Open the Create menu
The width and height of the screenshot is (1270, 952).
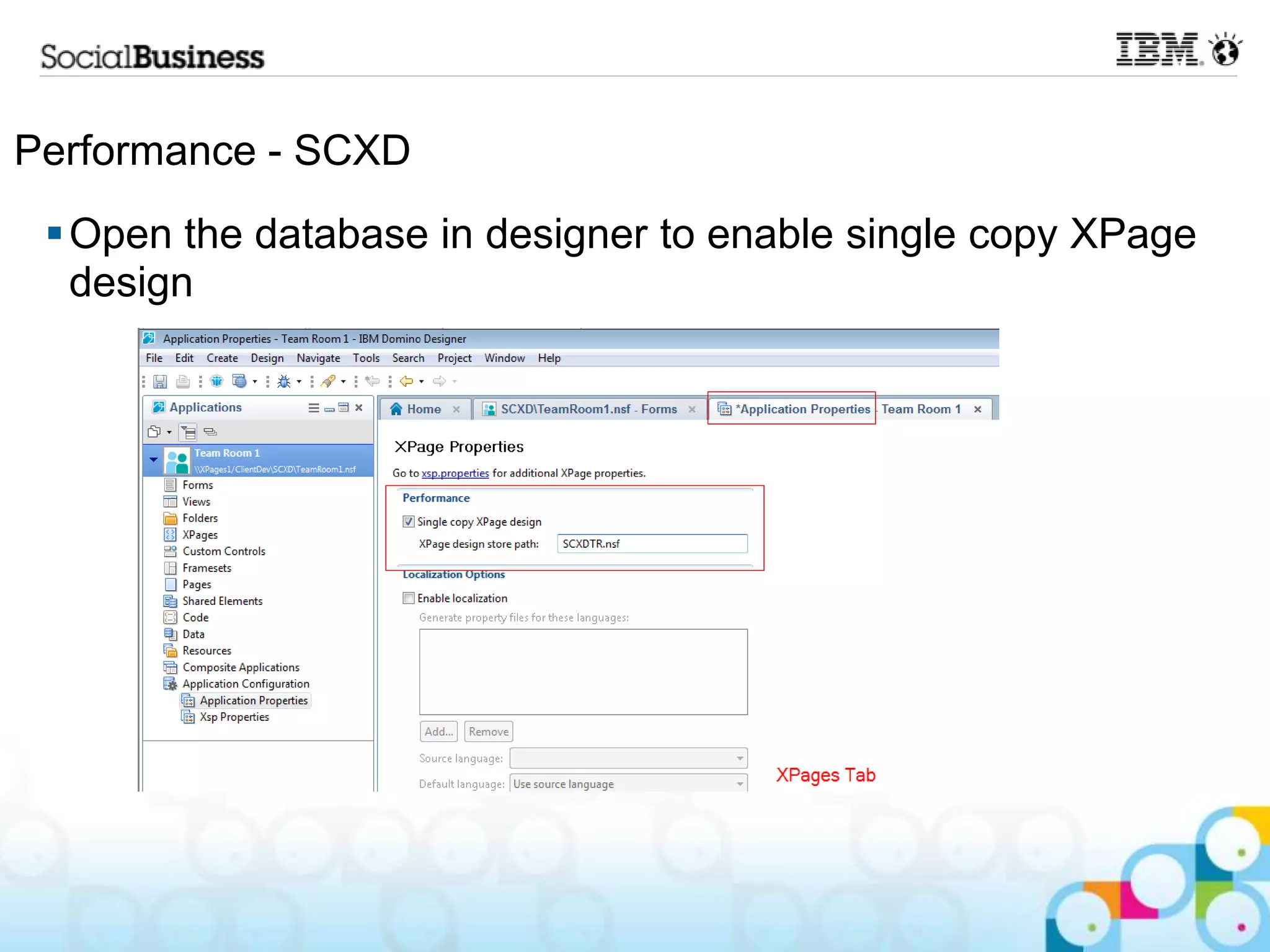coord(222,358)
